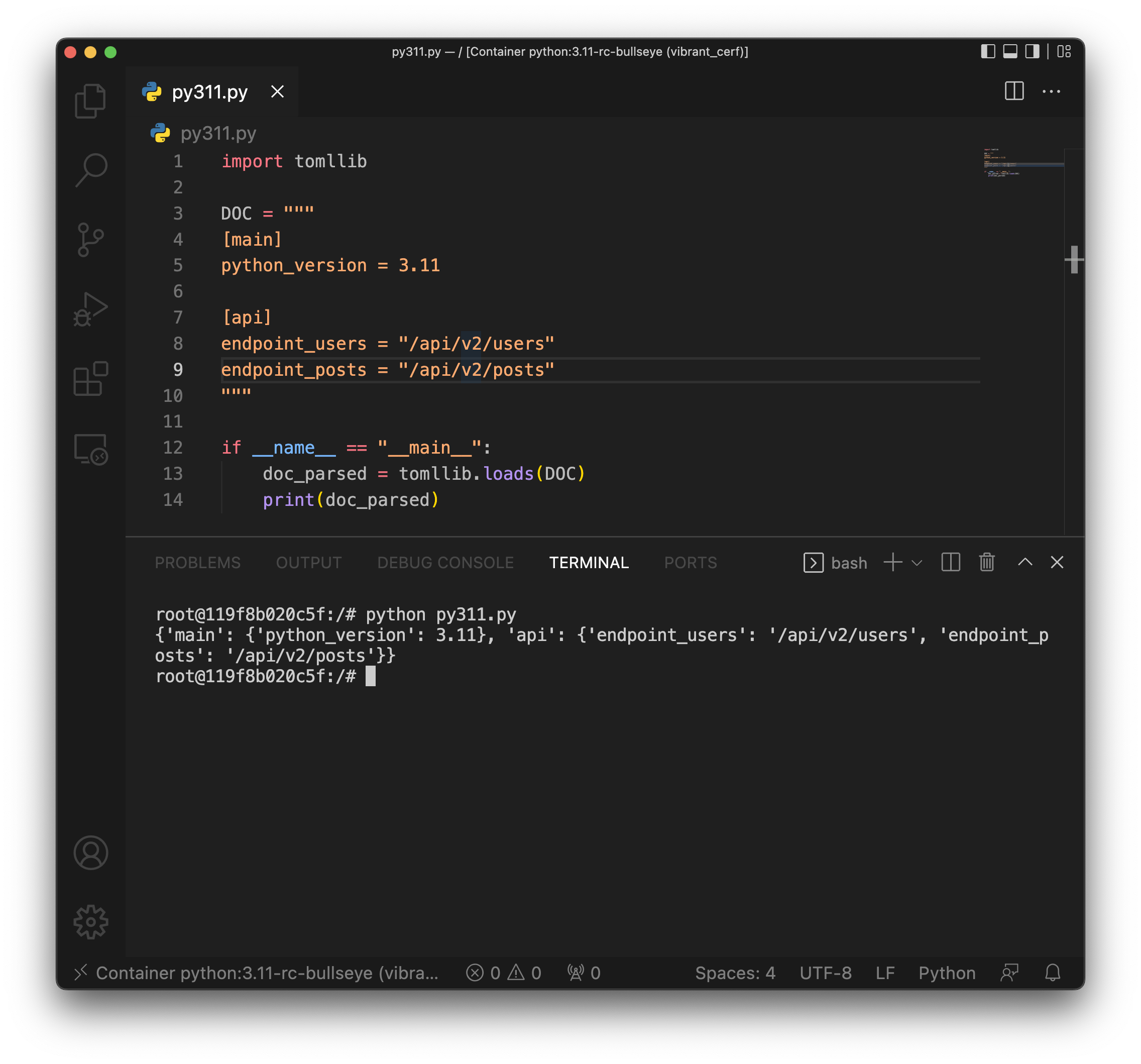
Task: Split the terminal
Action: [x=951, y=563]
